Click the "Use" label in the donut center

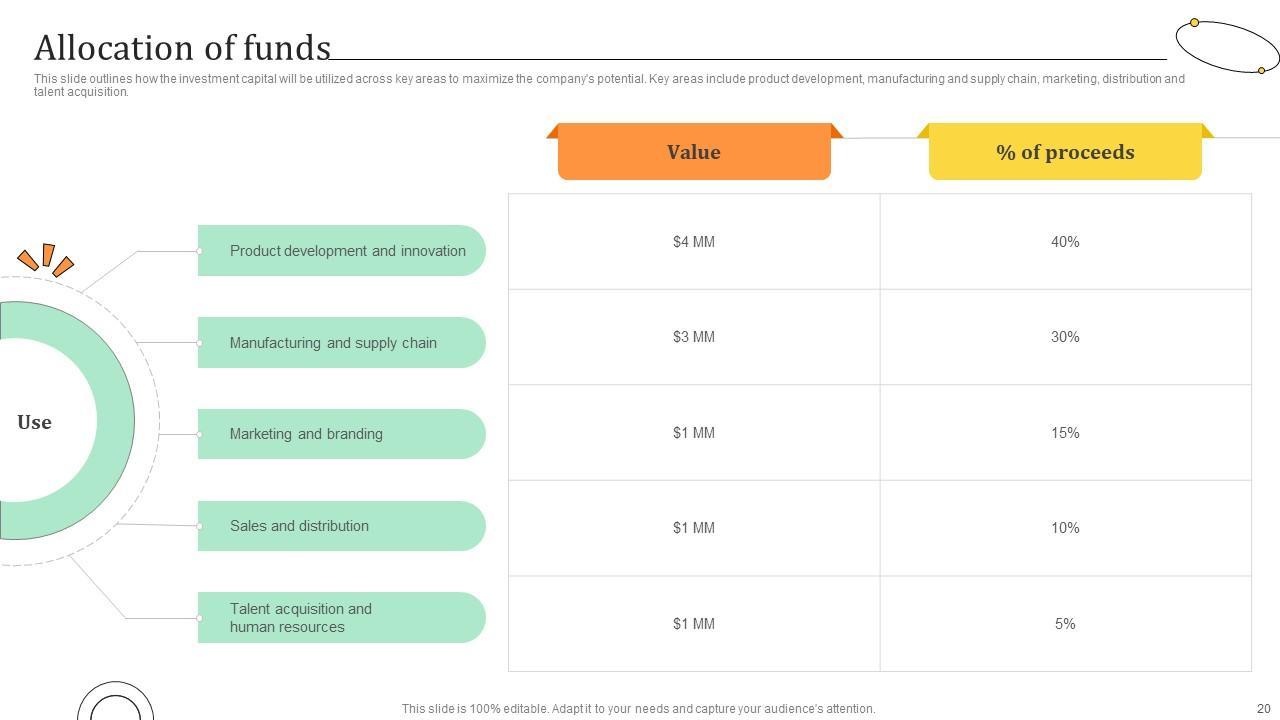click(x=34, y=422)
